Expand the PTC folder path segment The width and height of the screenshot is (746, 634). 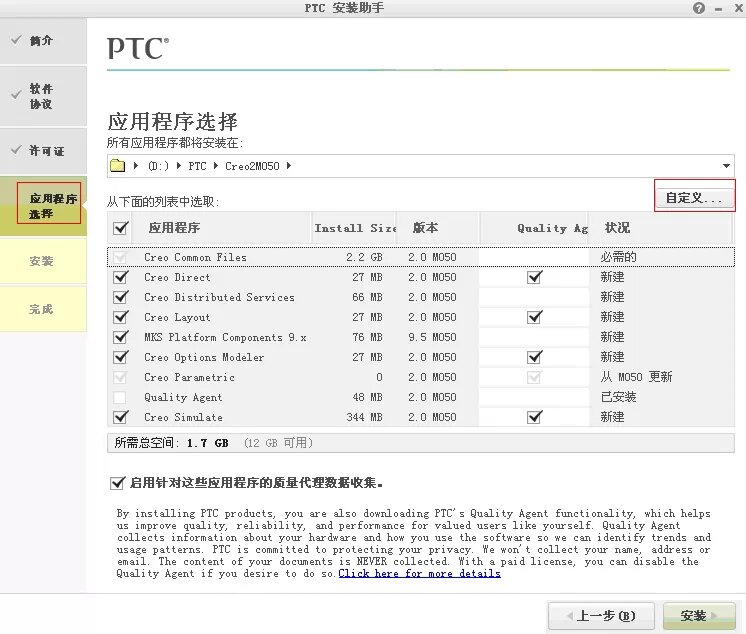(196, 166)
